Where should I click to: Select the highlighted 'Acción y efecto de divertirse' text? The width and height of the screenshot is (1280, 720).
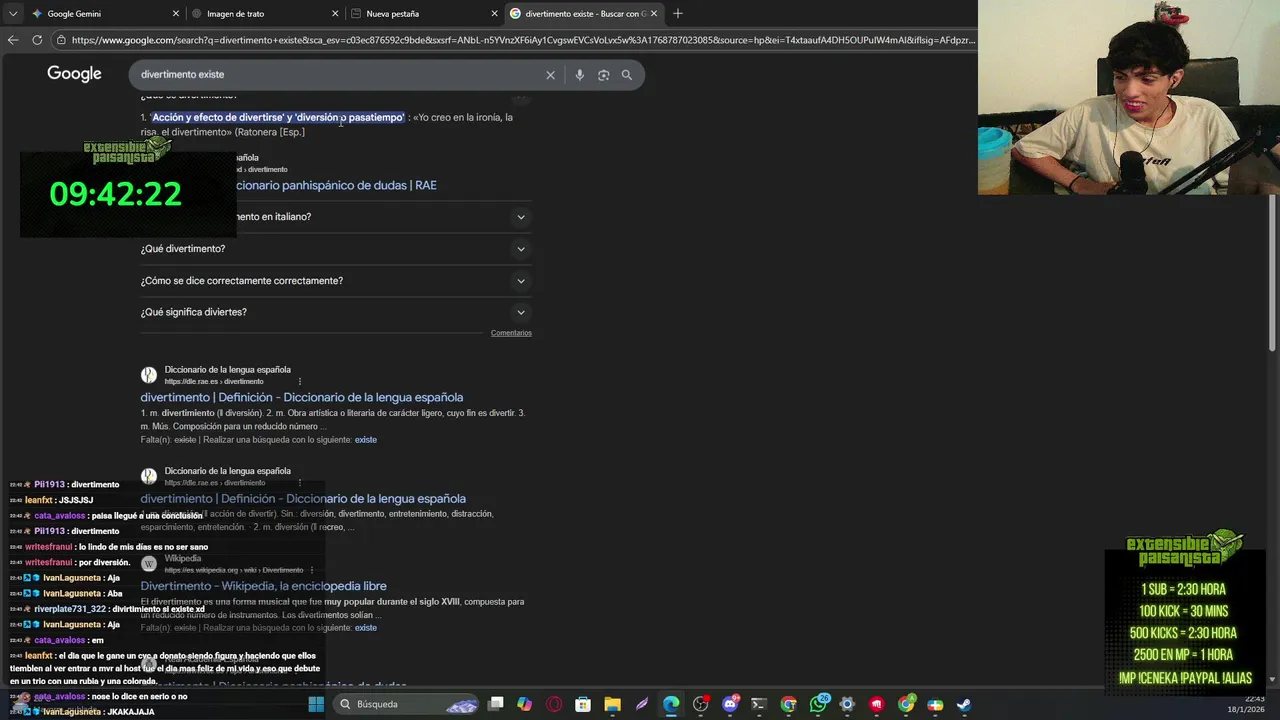click(278, 118)
